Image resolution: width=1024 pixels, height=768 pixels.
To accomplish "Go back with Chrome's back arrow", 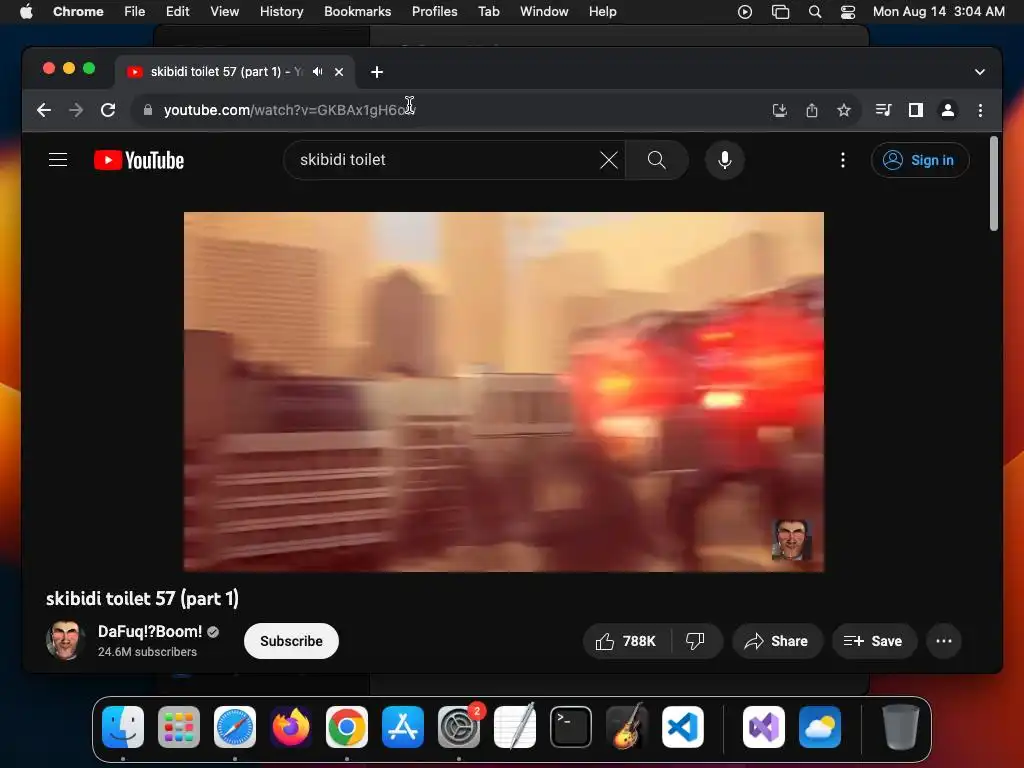I will [44, 110].
